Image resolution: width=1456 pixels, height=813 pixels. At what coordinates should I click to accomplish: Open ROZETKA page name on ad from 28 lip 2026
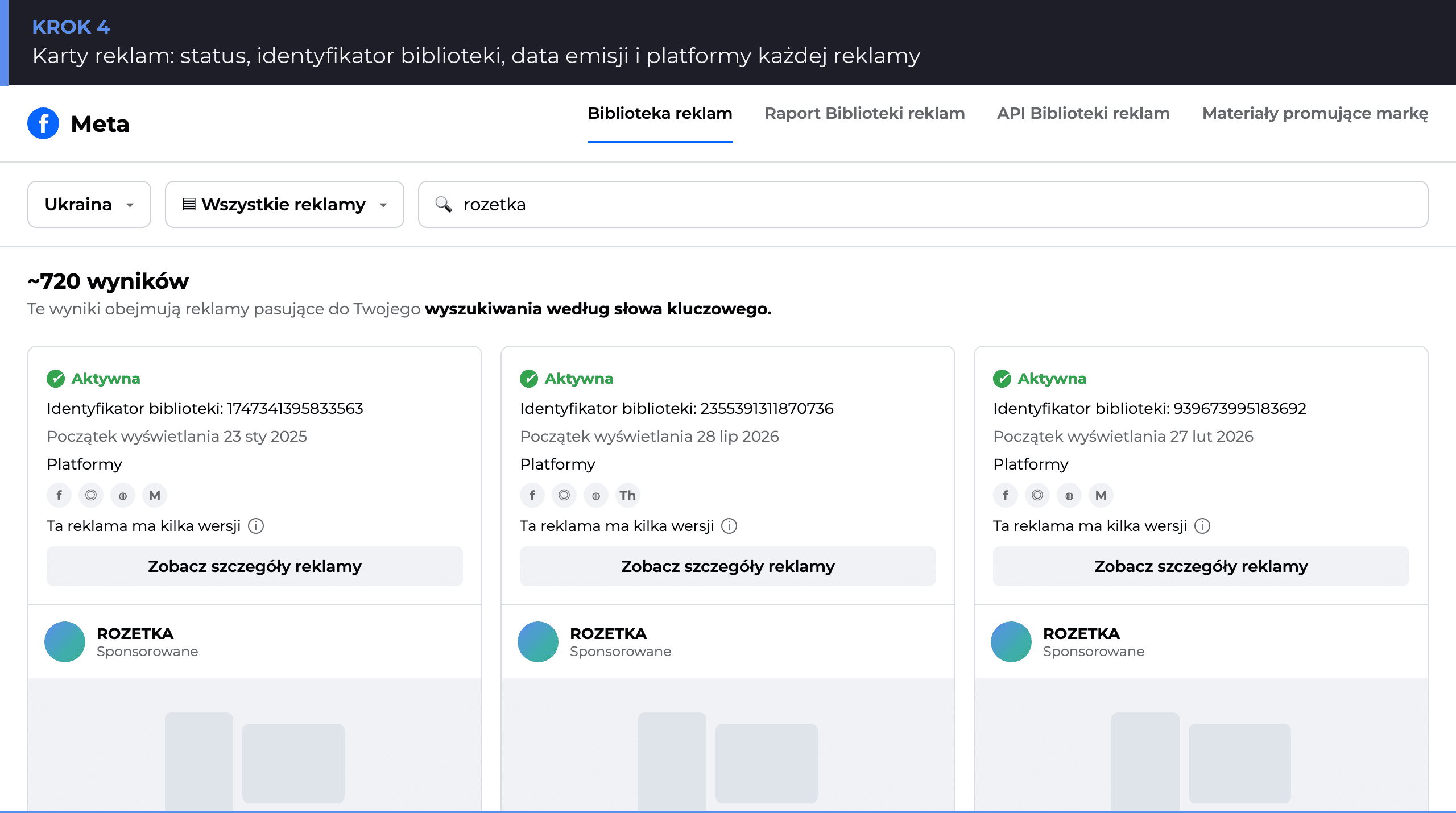608,633
